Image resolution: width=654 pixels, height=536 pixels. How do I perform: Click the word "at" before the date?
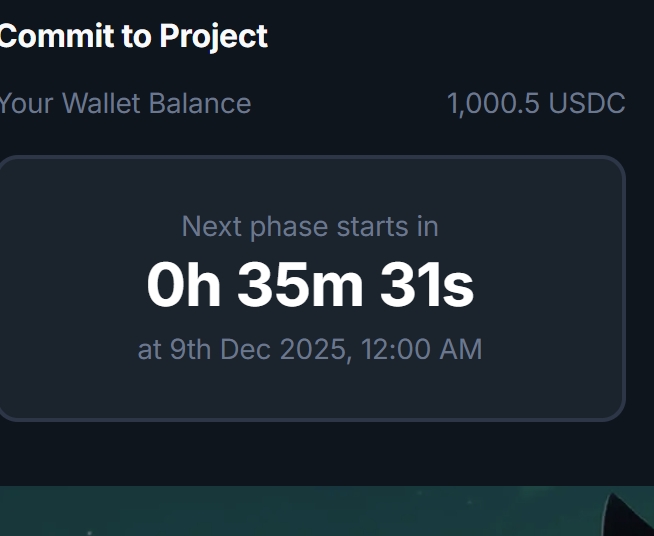149,349
